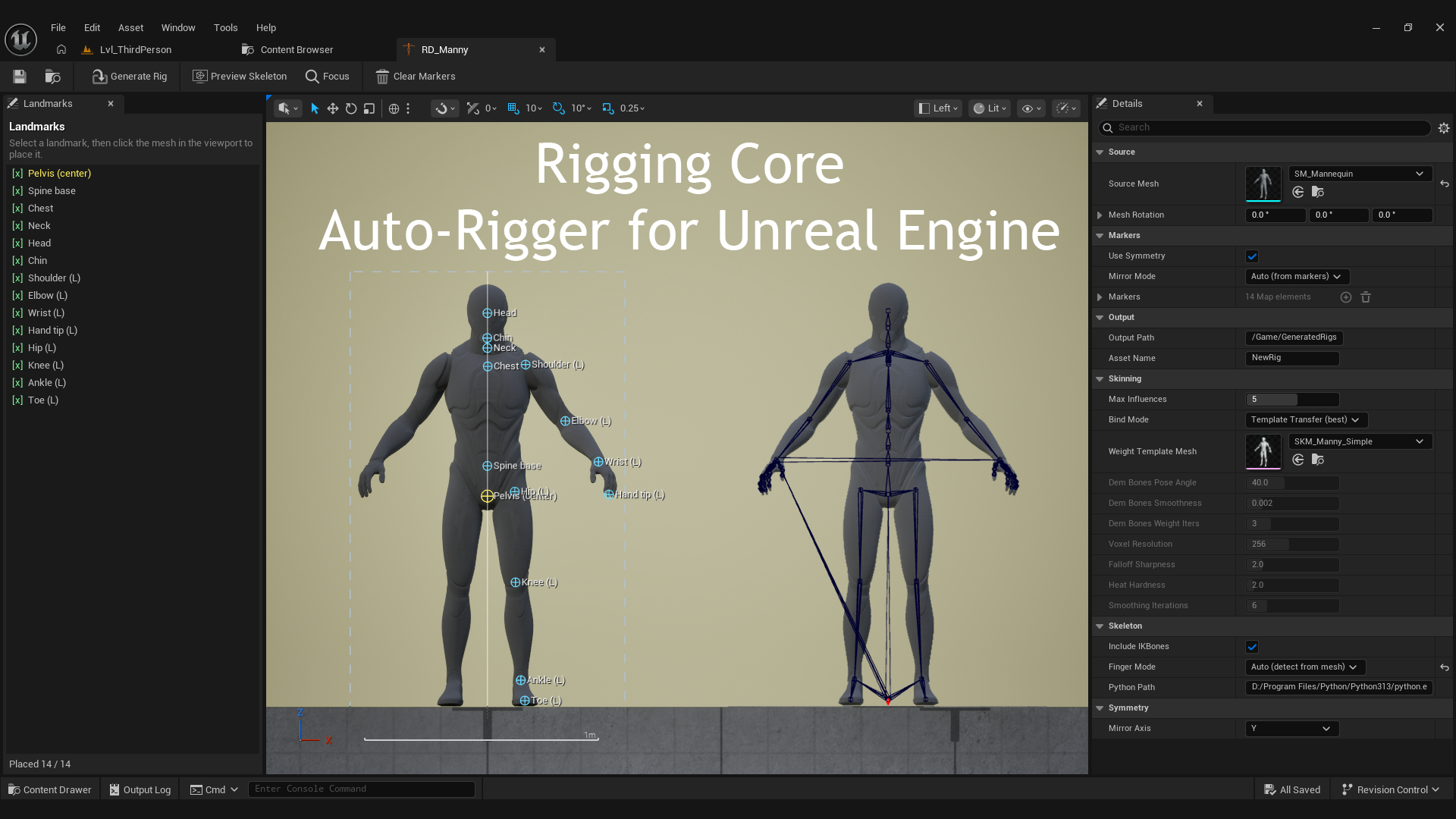Click the Output Path field
The image size is (1456, 819).
click(x=1294, y=338)
